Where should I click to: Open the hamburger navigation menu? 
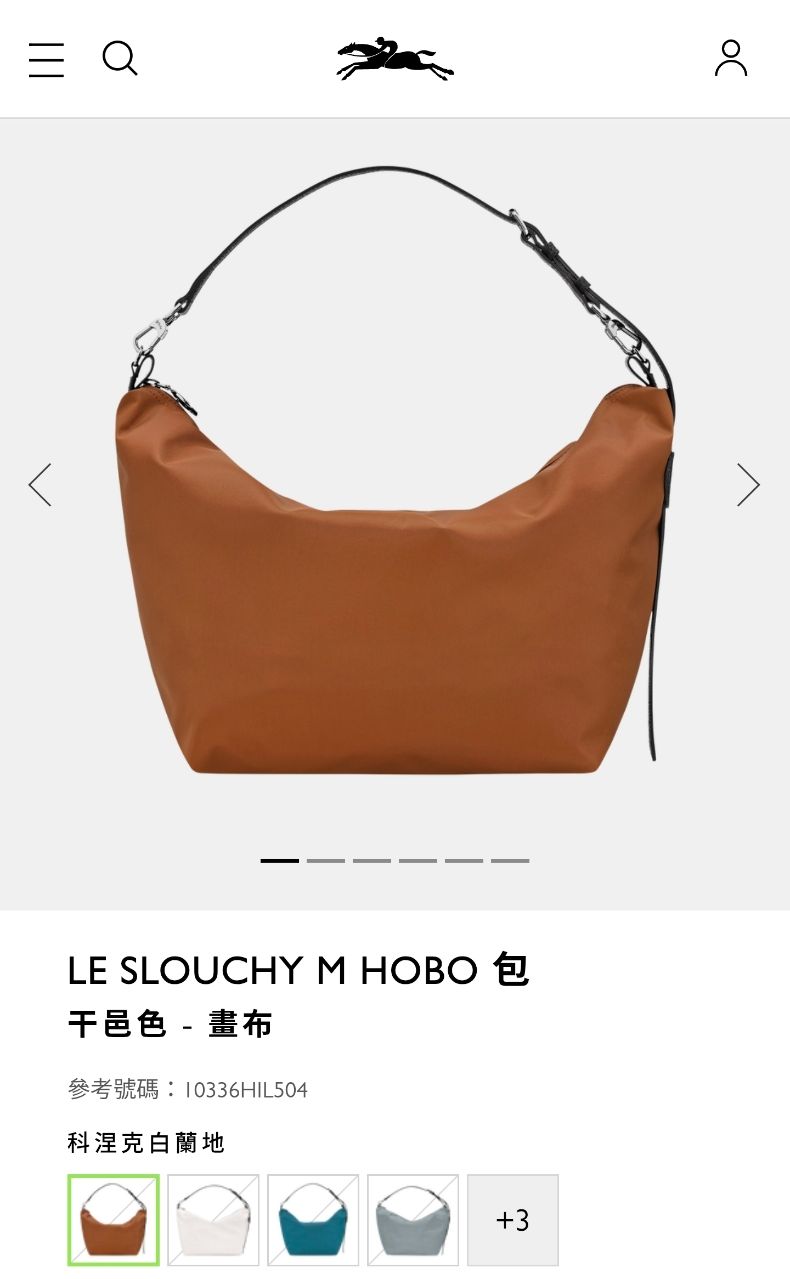pyautogui.click(x=46, y=60)
